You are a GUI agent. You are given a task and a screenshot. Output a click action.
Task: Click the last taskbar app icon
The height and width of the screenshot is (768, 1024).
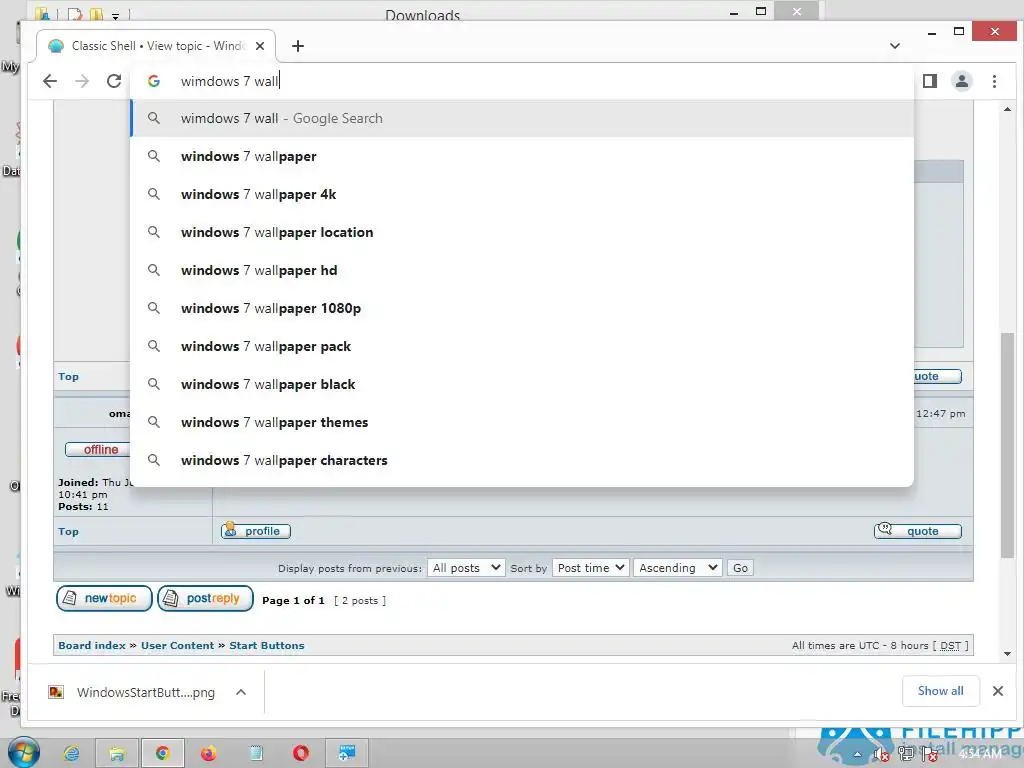347,753
